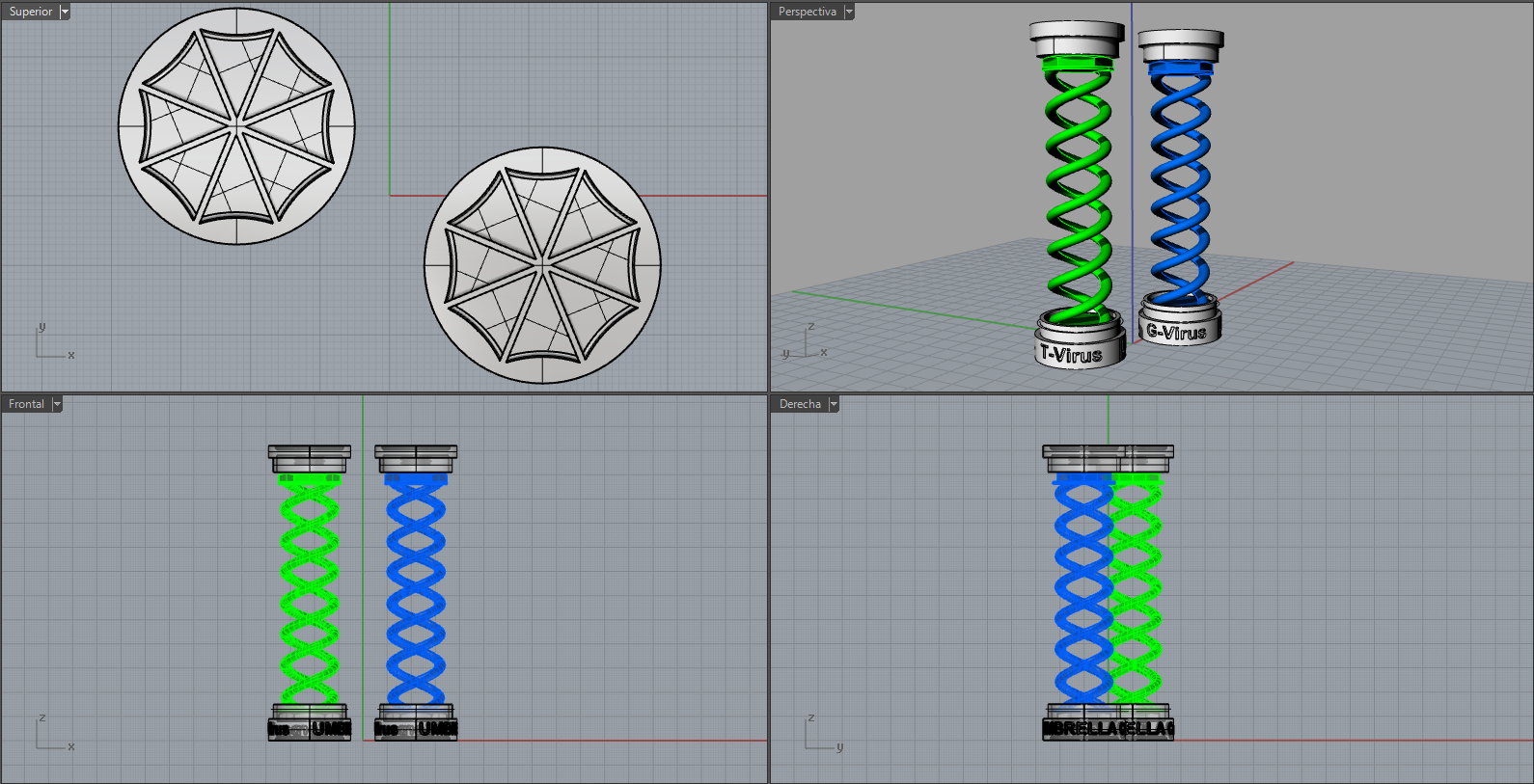Screen dimensions: 1534x784
Task: Select the blue vial's top cap in Perspectiva
Action: click(x=1181, y=45)
